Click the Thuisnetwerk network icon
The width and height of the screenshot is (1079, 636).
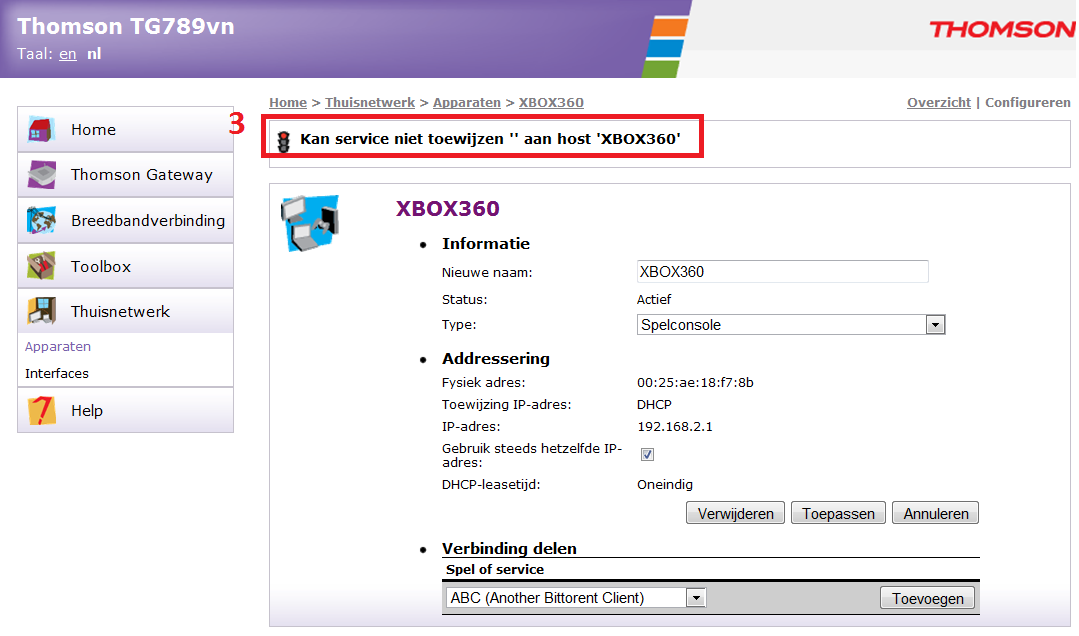pos(41,311)
